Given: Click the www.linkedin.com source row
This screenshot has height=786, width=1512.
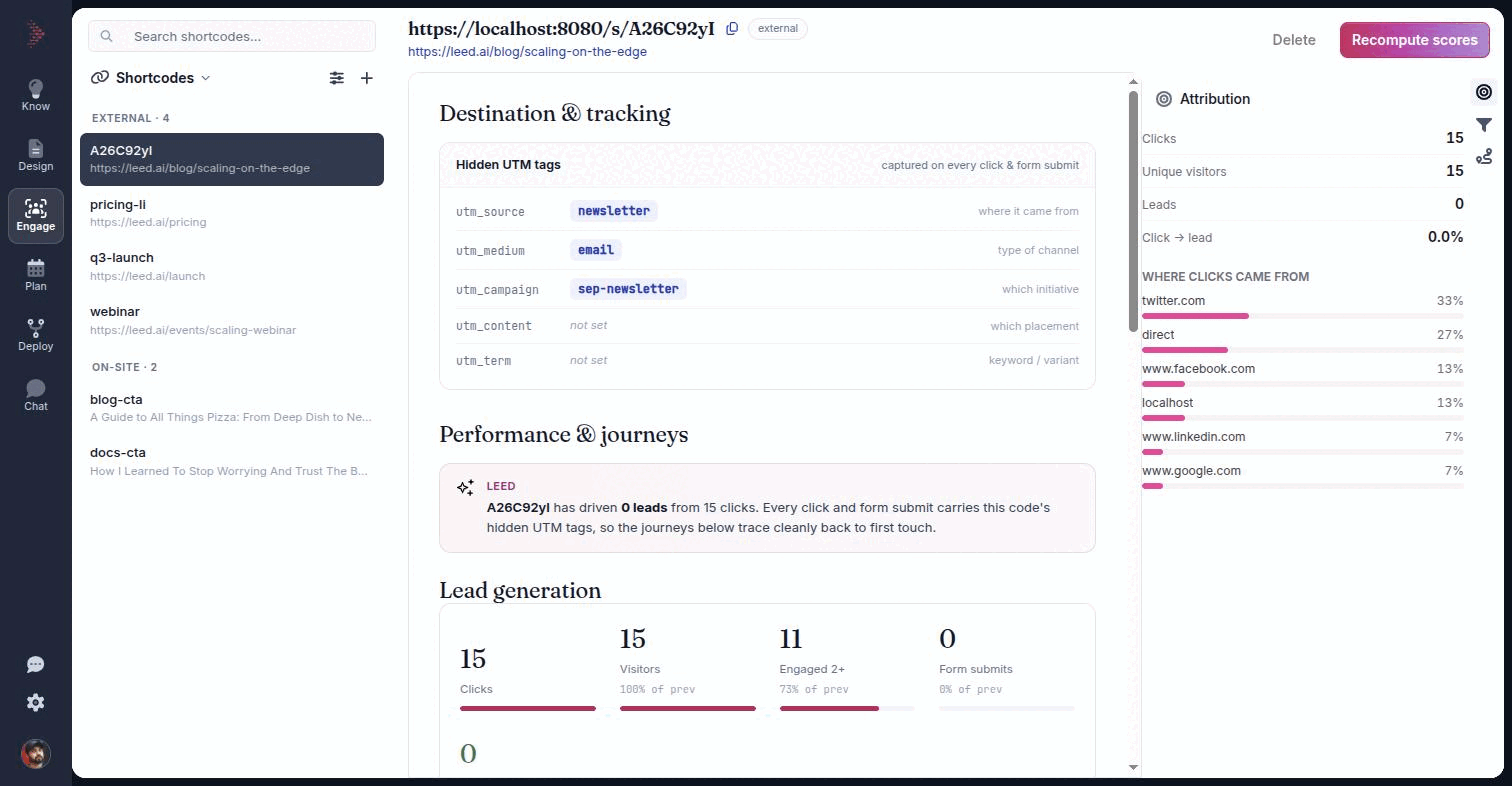Looking at the screenshot, I should click(x=1302, y=442).
